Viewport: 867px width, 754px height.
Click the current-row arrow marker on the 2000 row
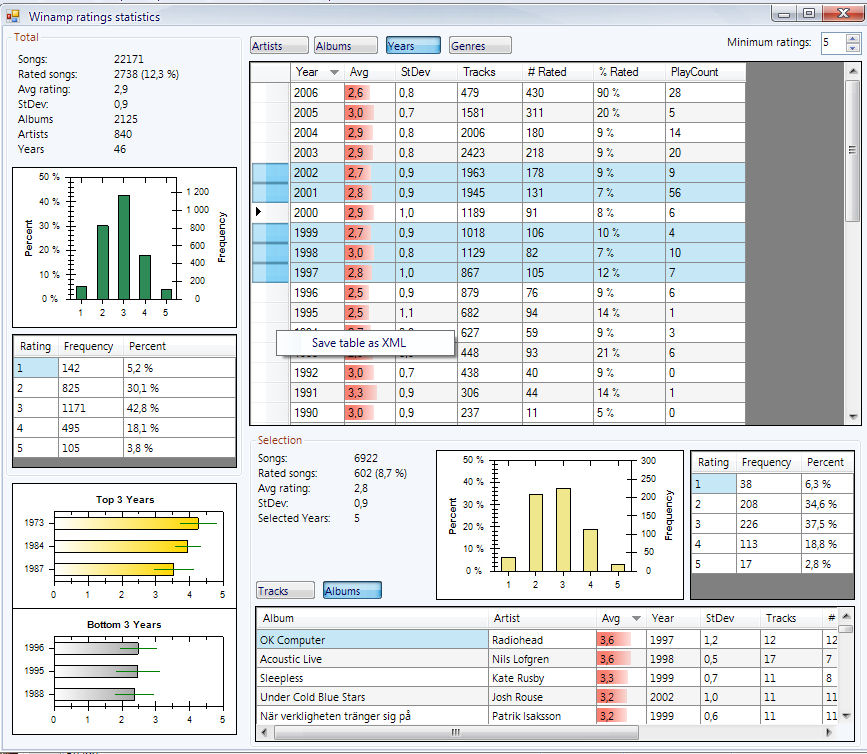[258, 212]
